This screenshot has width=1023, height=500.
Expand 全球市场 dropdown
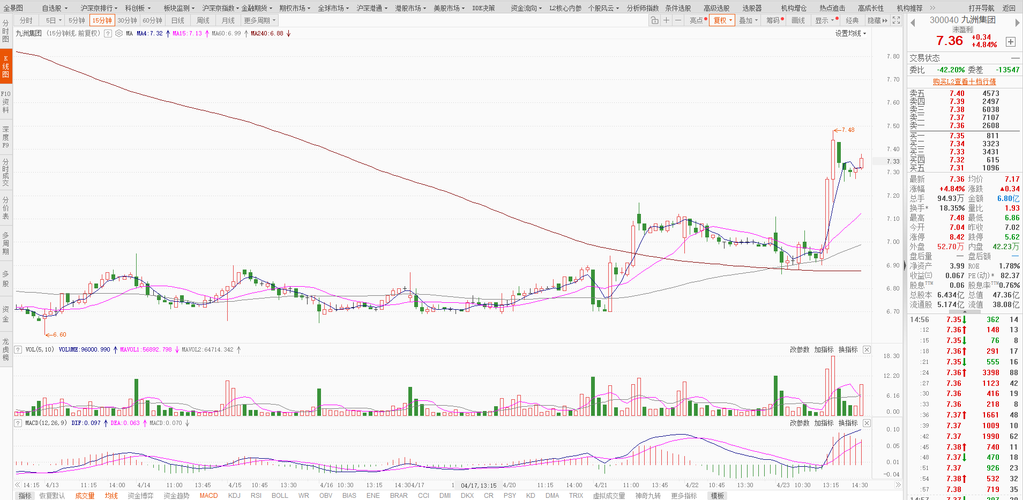click(x=334, y=8)
